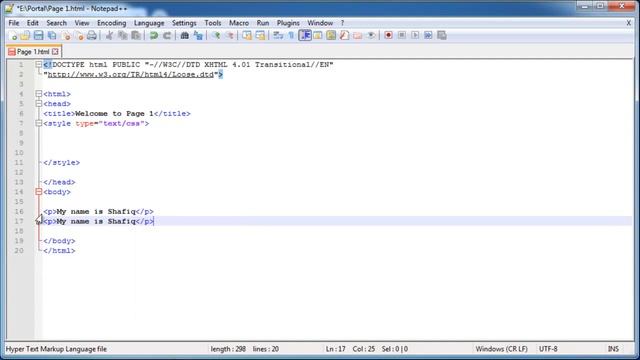Click Run Macro Multiple Times icon
Screen dimensions: 640x360
tap(428, 36)
